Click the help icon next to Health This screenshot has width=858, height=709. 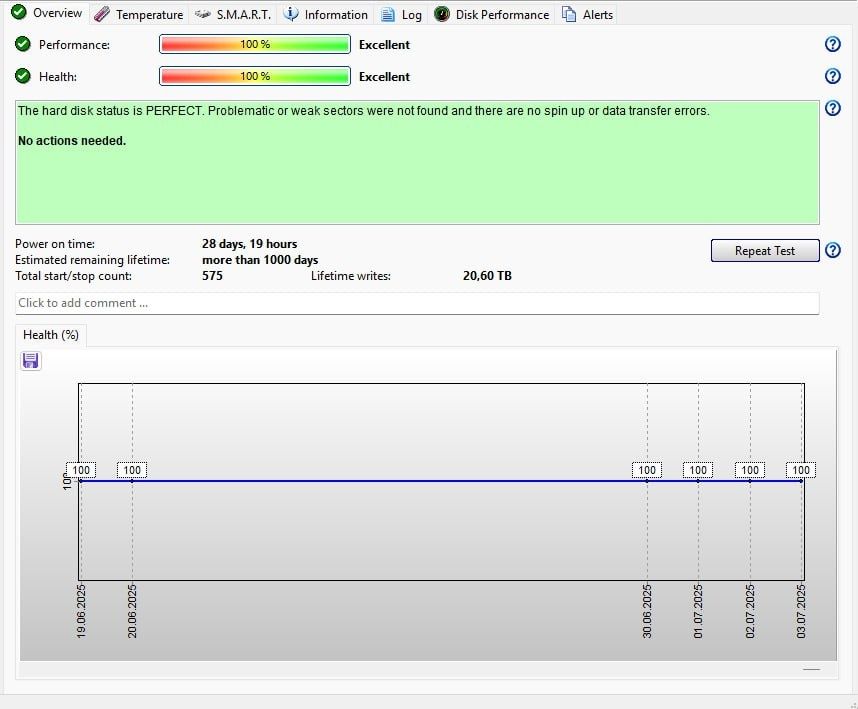[832, 76]
